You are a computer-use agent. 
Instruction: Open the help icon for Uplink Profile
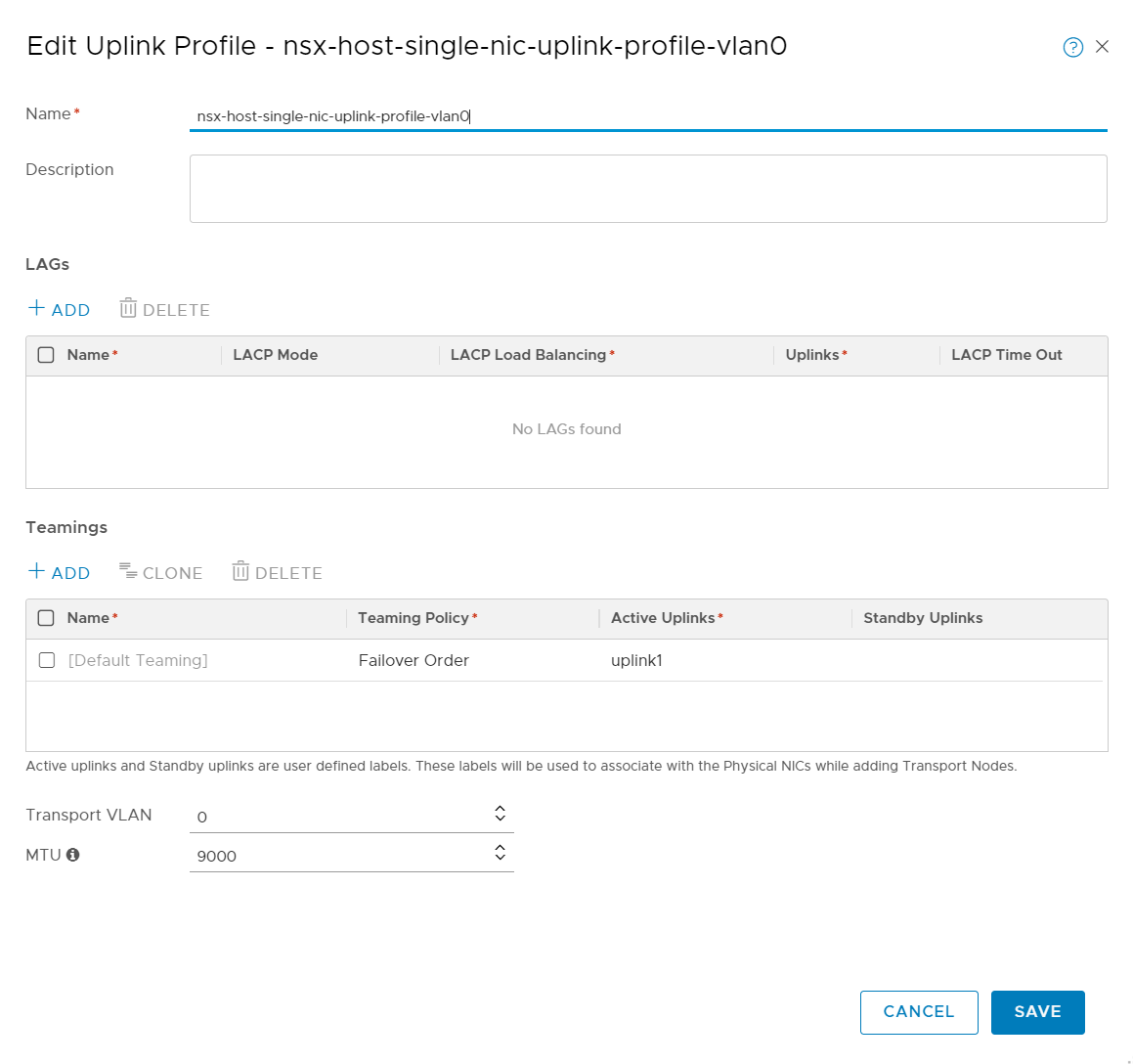click(x=1072, y=47)
